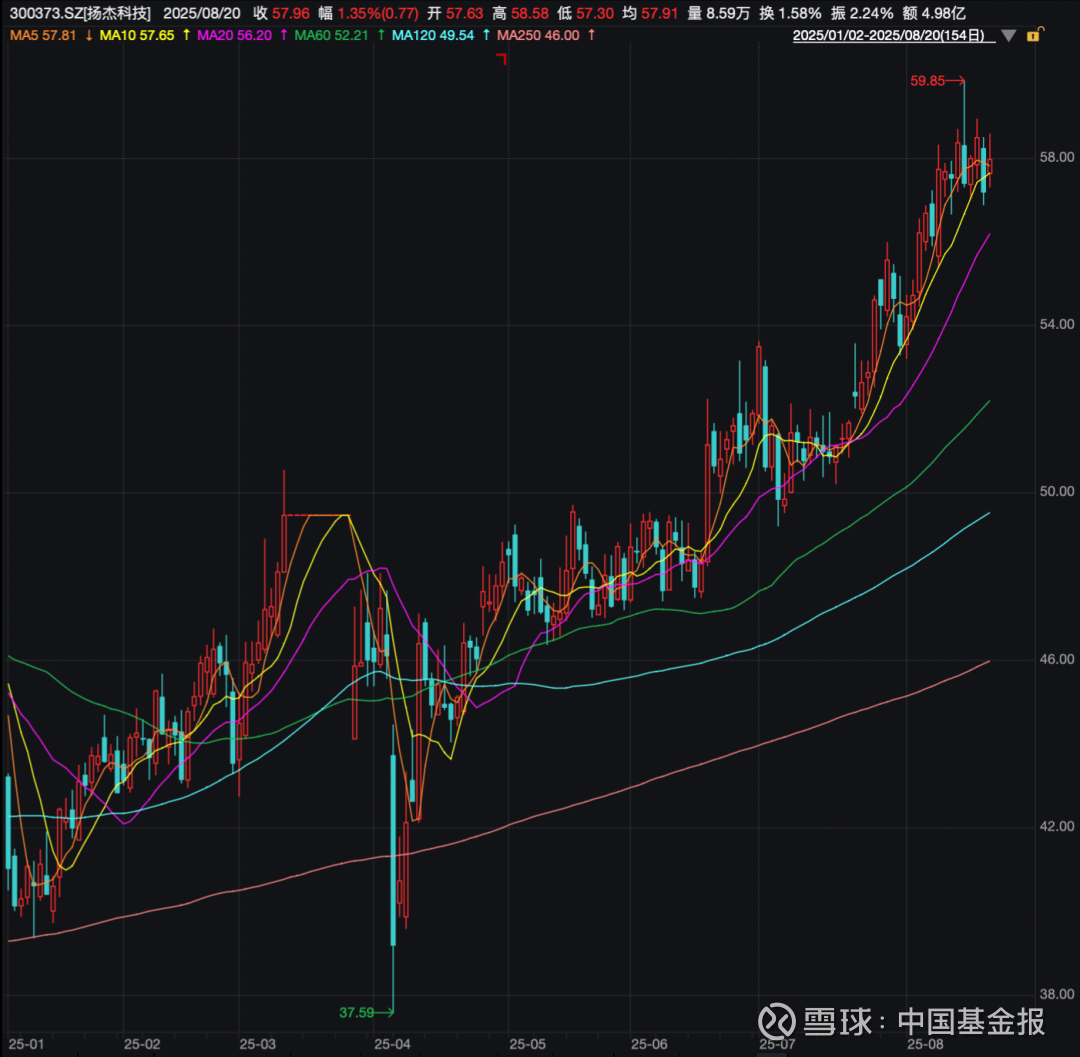The image size is (1080, 1057).
Task: Click the closing price 57.96
Action: coord(291,13)
